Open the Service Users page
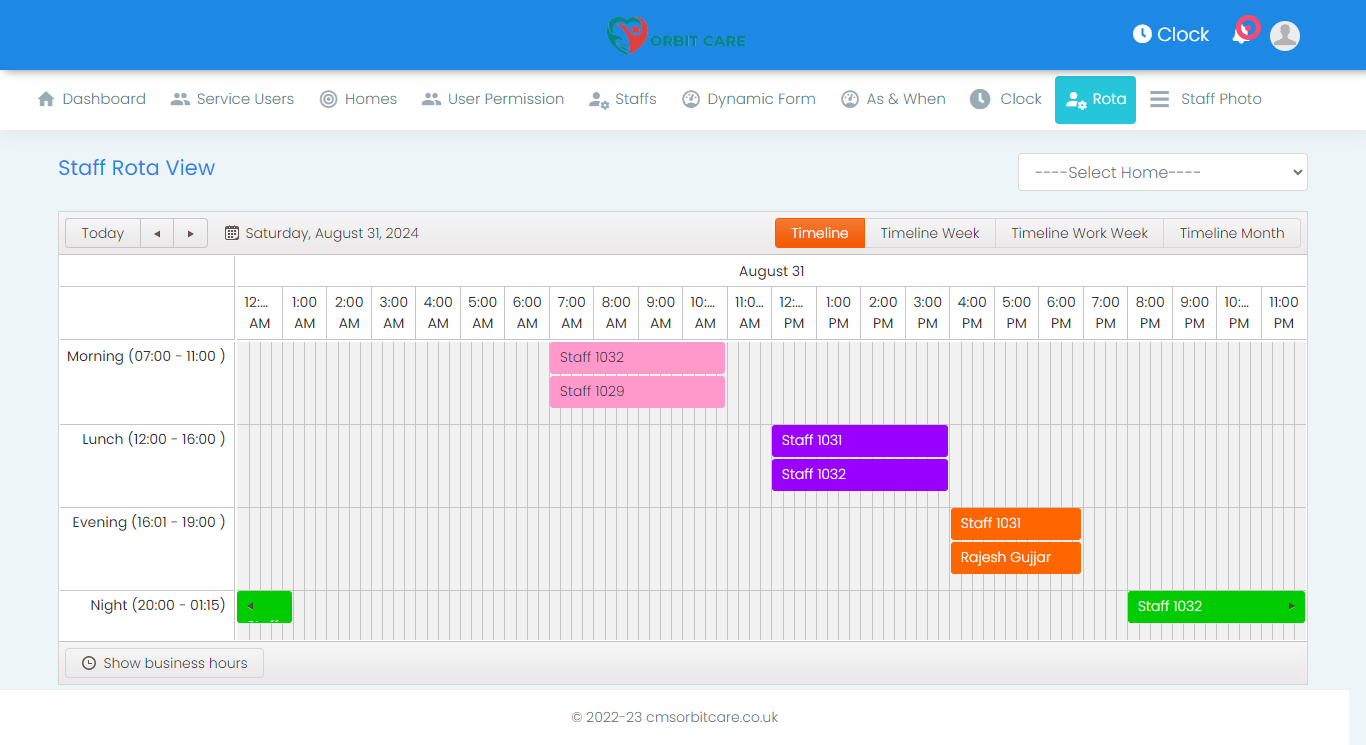Screen dimensions: 1366x745 coord(232,99)
